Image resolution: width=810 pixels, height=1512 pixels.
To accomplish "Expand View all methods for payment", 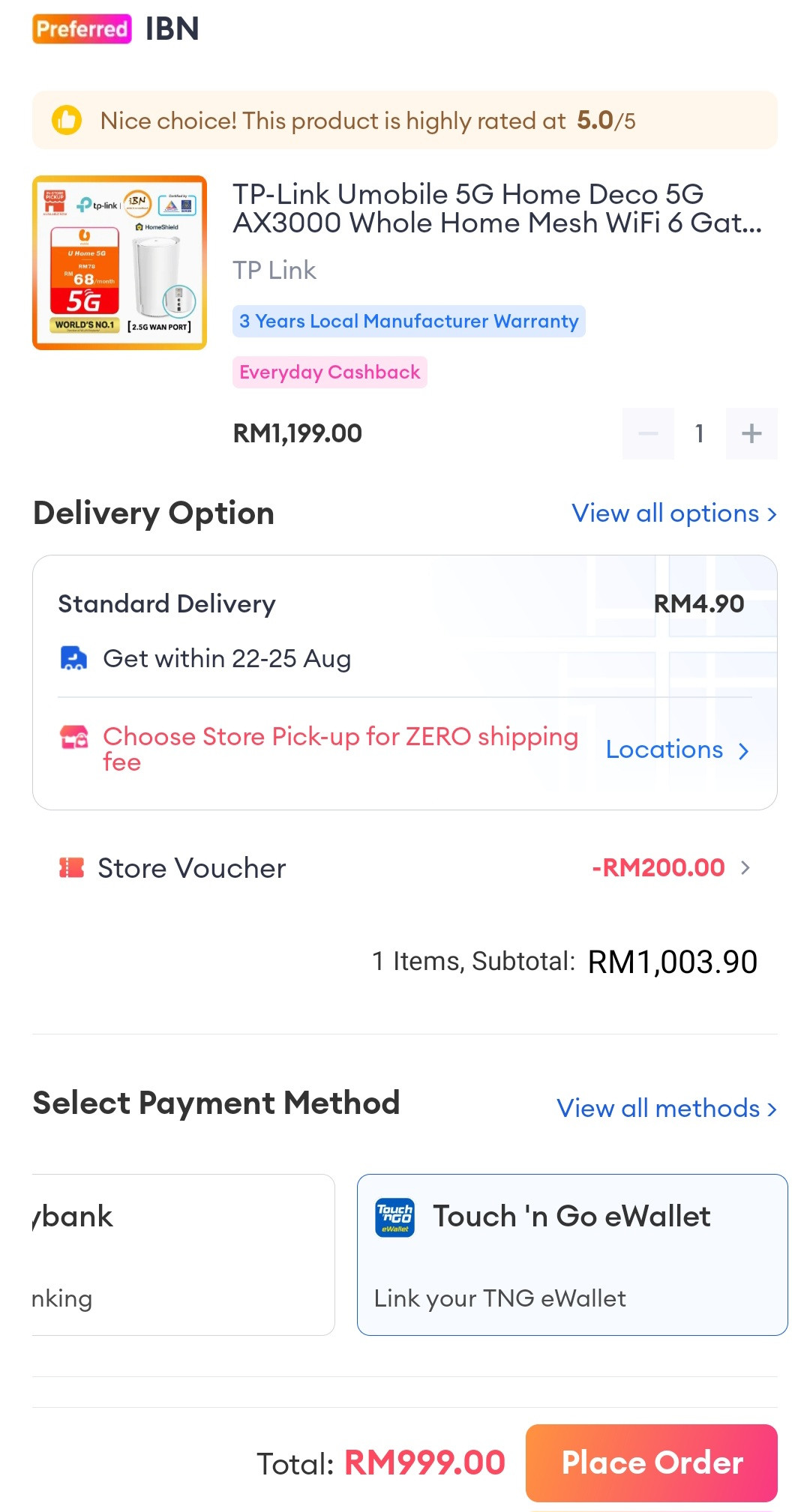I will (666, 1108).
